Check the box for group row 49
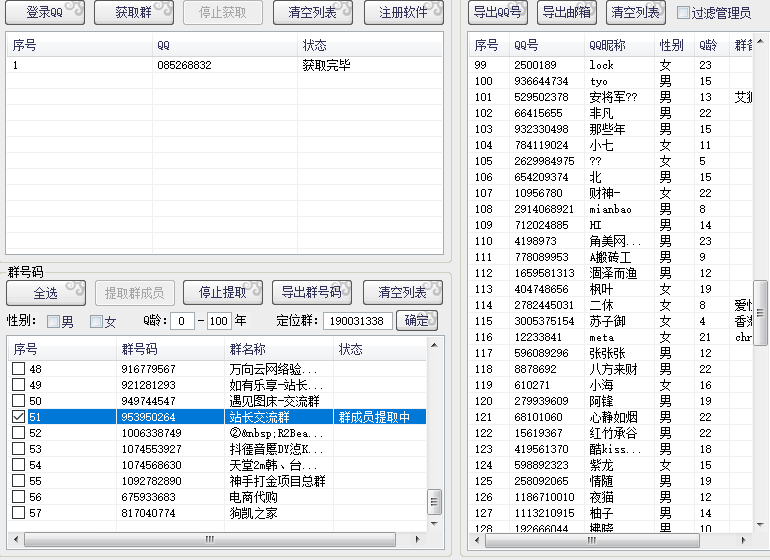The width and height of the screenshot is (770, 560). (x=19, y=385)
